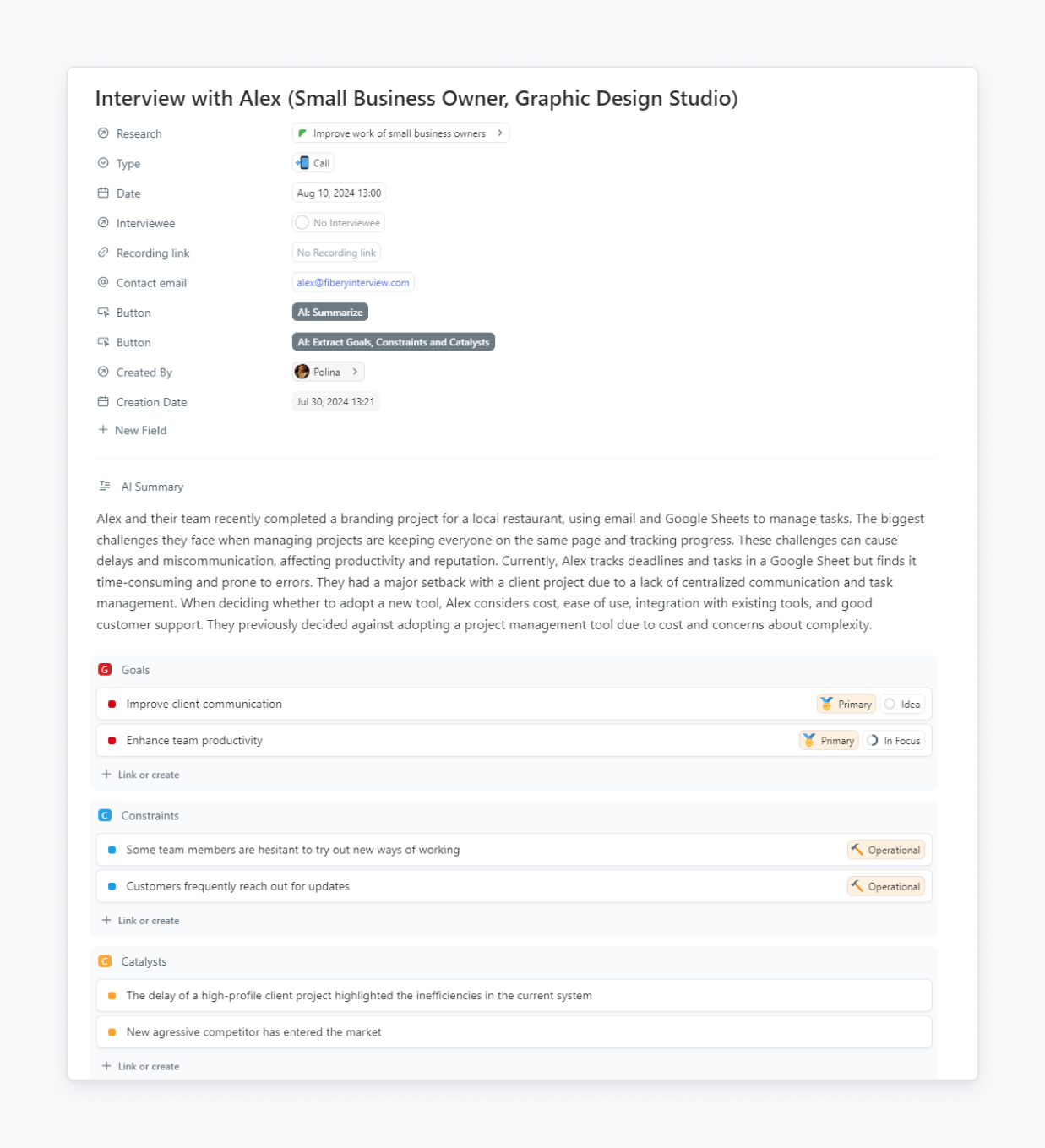Toggle the In Focus status on Enhance team productivity

coord(873,741)
